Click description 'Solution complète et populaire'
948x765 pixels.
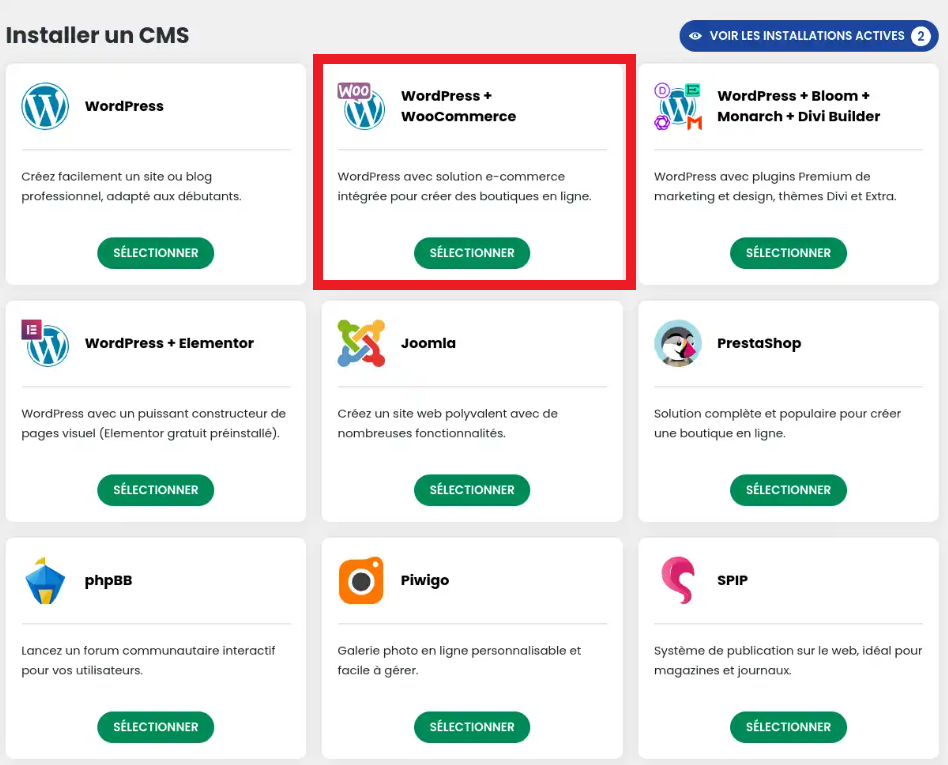778,423
